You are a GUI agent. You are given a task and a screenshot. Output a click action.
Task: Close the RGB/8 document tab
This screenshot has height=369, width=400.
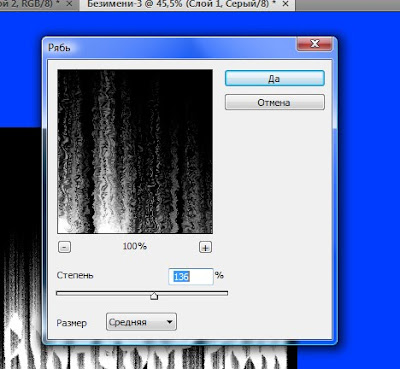(69, 4)
